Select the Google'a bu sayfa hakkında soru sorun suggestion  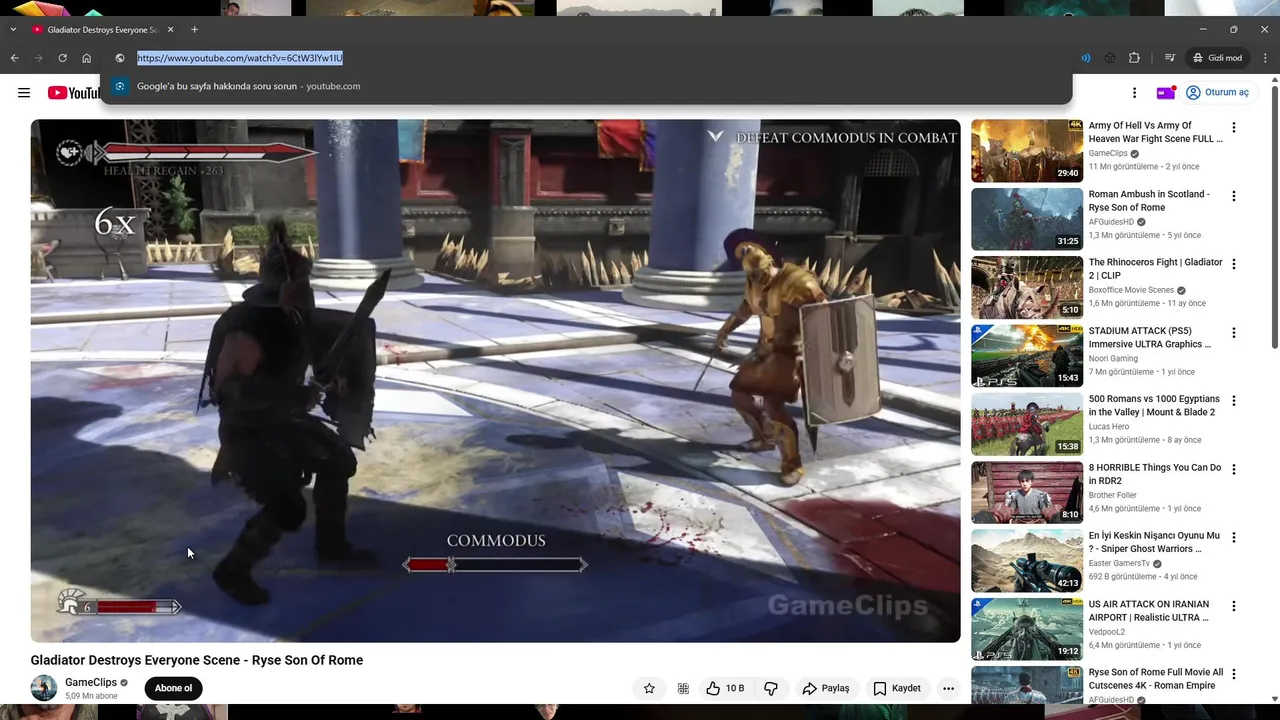(x=586, y=86)
